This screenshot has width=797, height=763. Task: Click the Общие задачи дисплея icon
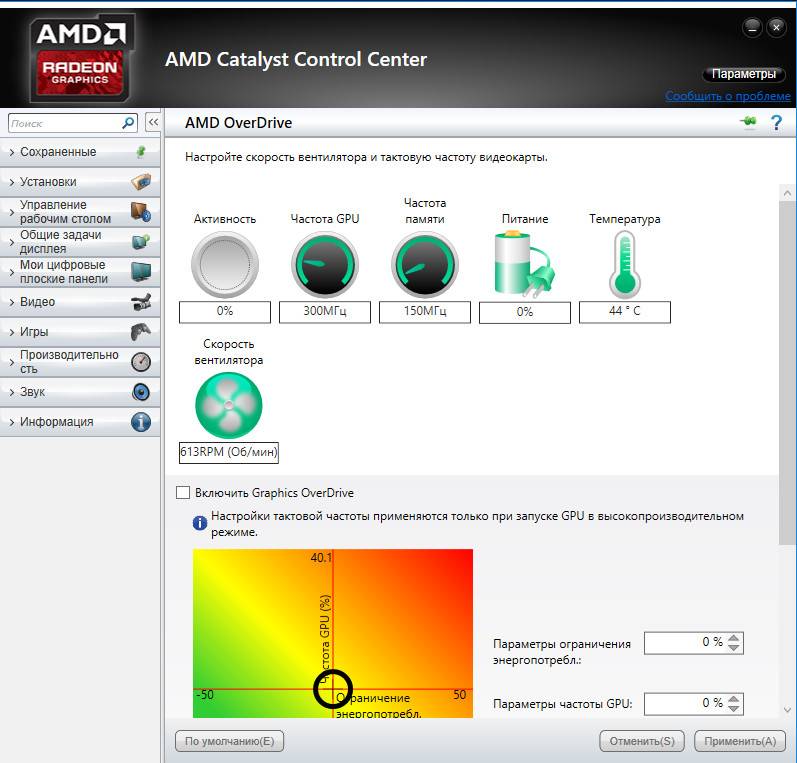pyautogui.click(x=141, y=241)
